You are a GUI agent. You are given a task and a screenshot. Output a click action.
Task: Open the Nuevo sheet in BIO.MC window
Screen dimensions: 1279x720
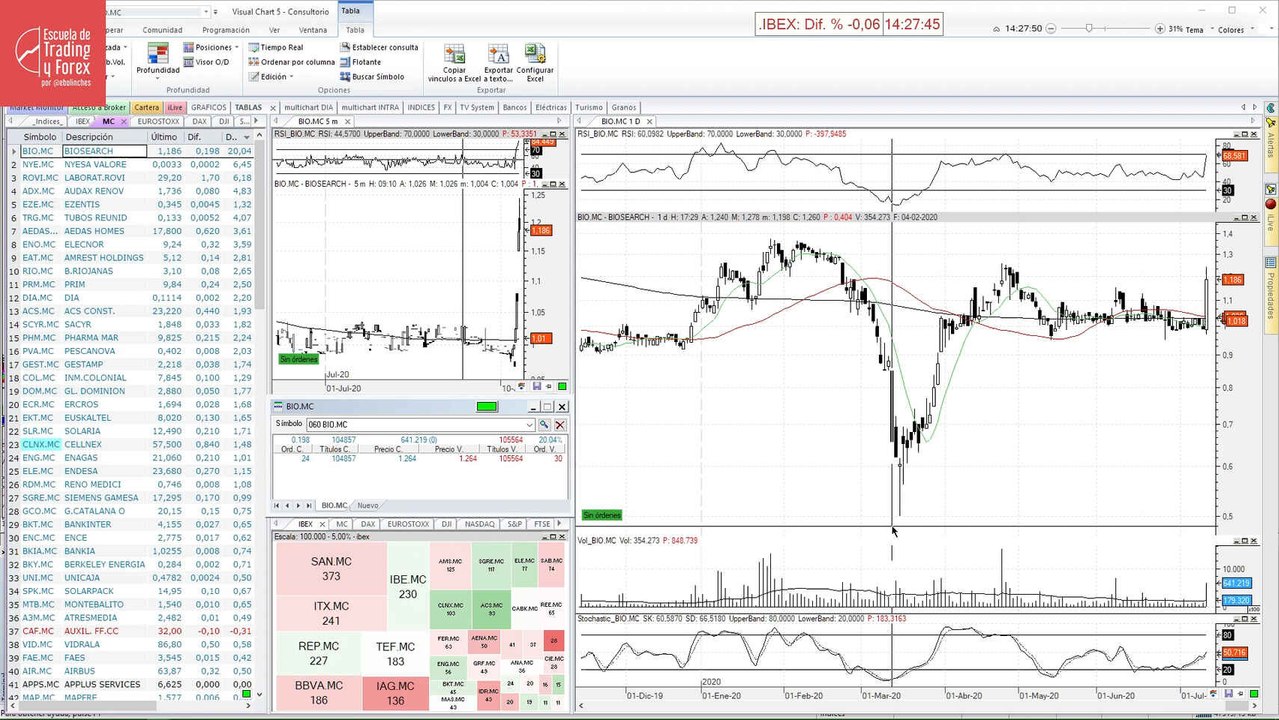pyautogui.click(x=368, y=506)
